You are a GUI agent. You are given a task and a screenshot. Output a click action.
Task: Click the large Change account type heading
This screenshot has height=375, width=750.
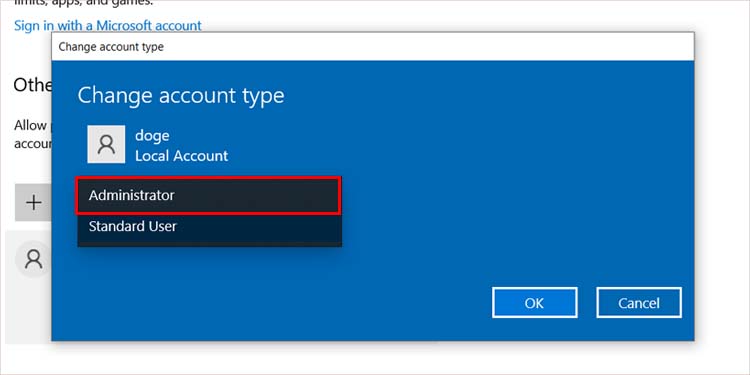click(181, 95)
